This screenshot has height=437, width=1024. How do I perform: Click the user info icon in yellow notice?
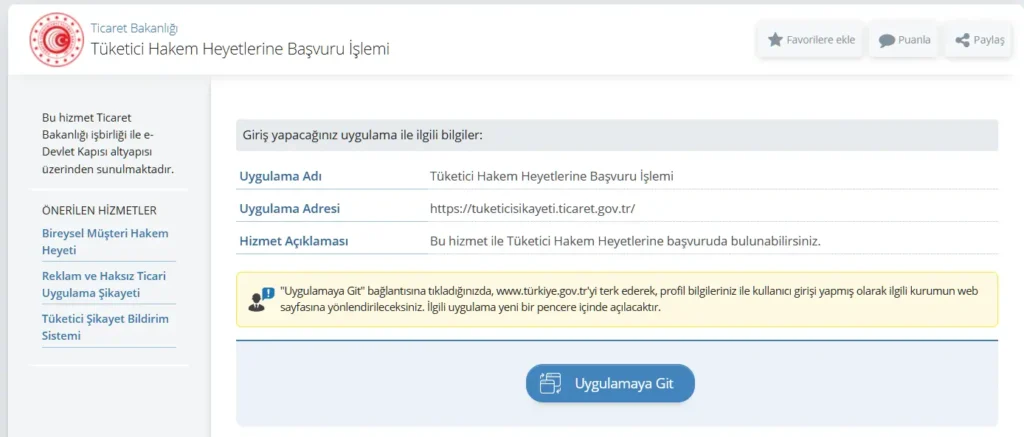click(260, 299)
